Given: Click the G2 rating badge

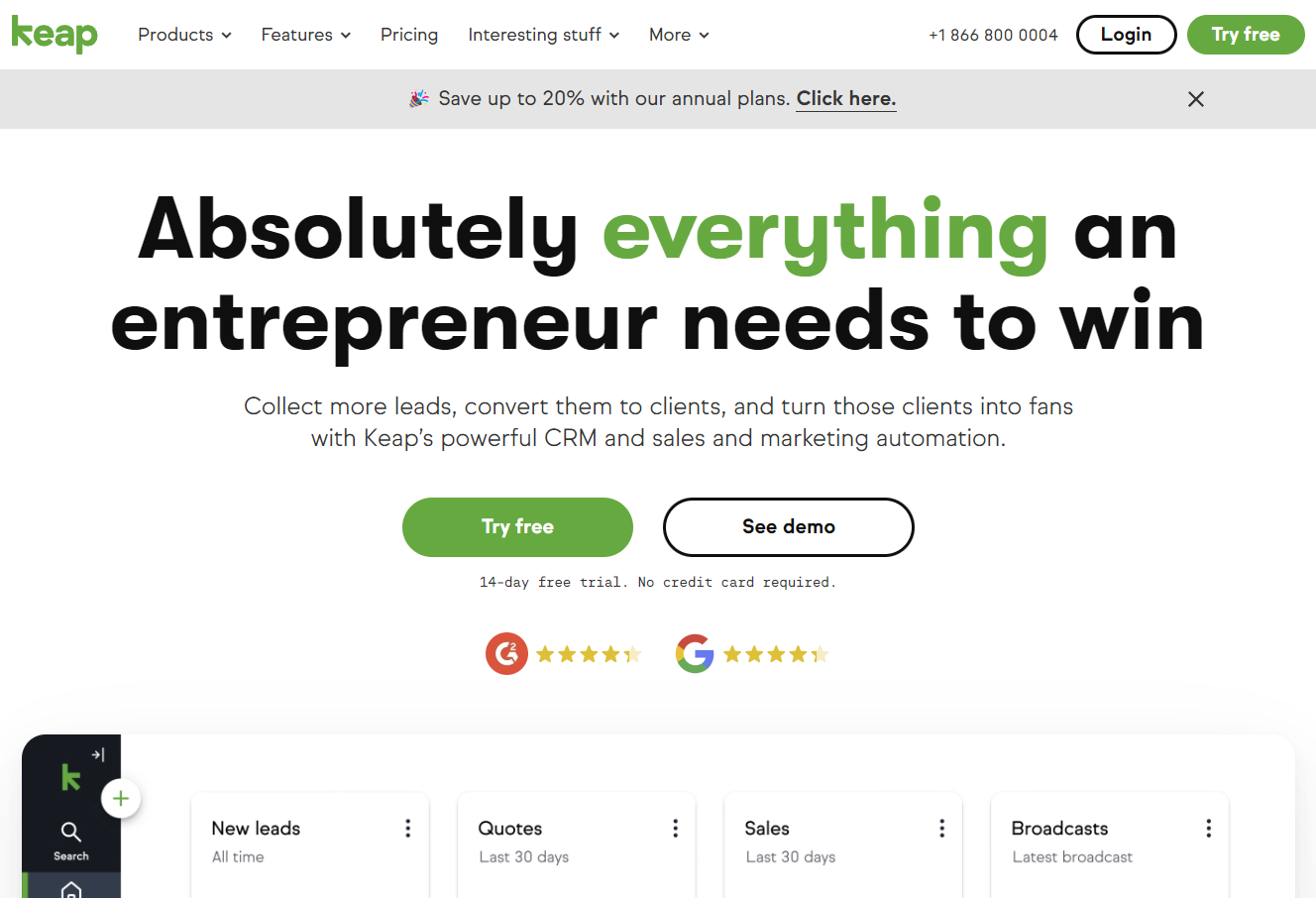Looking at the screenshot, I should [506, 654].
